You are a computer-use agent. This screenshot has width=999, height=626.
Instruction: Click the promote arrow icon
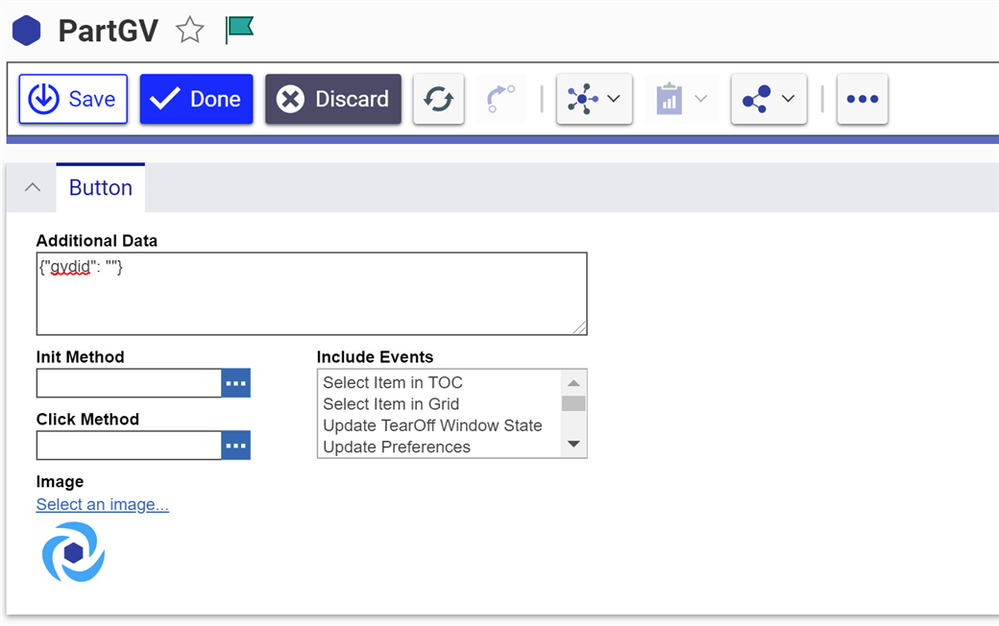pos(500,99)
